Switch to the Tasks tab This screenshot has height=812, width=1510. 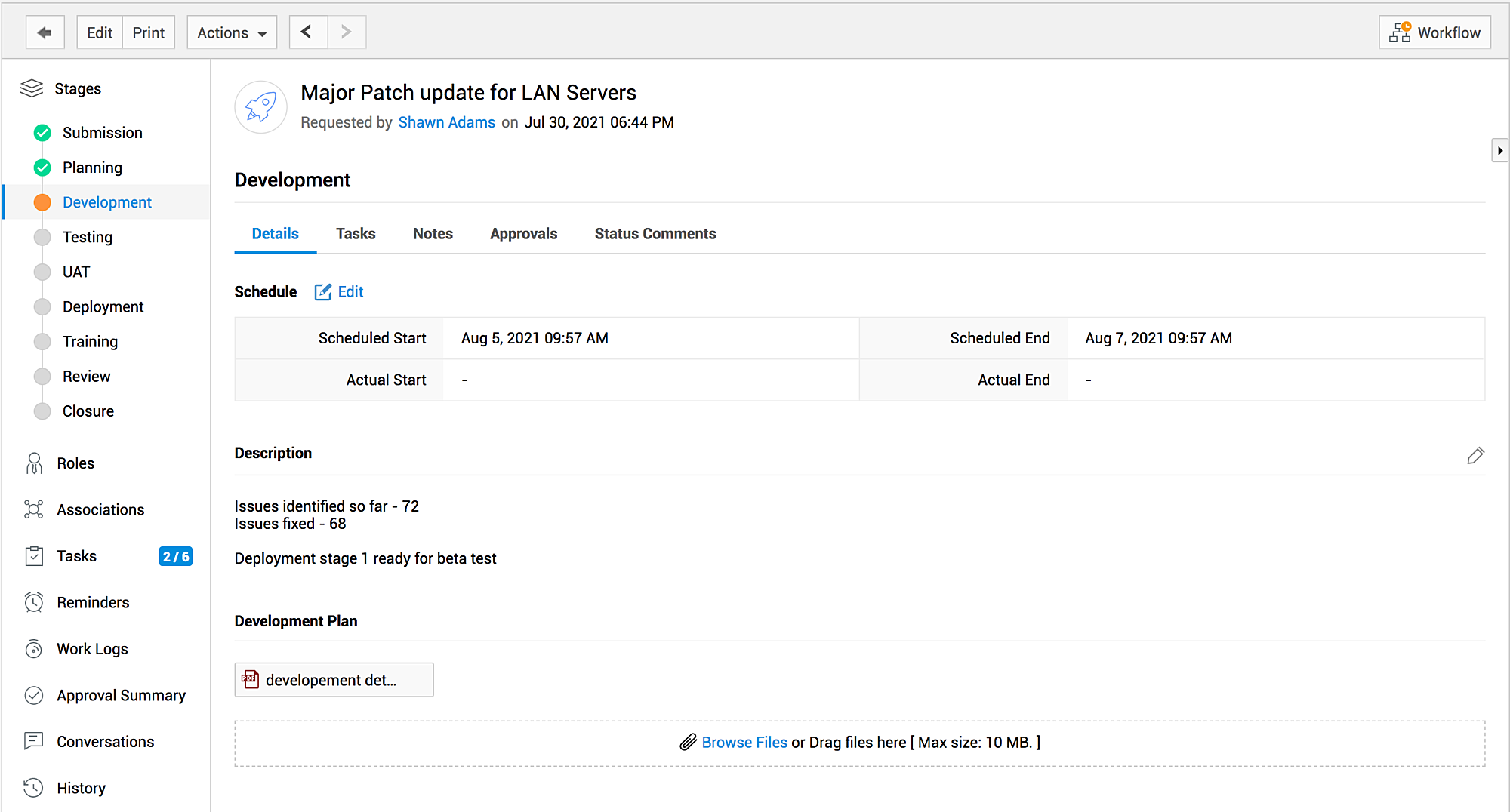[356, 234]
